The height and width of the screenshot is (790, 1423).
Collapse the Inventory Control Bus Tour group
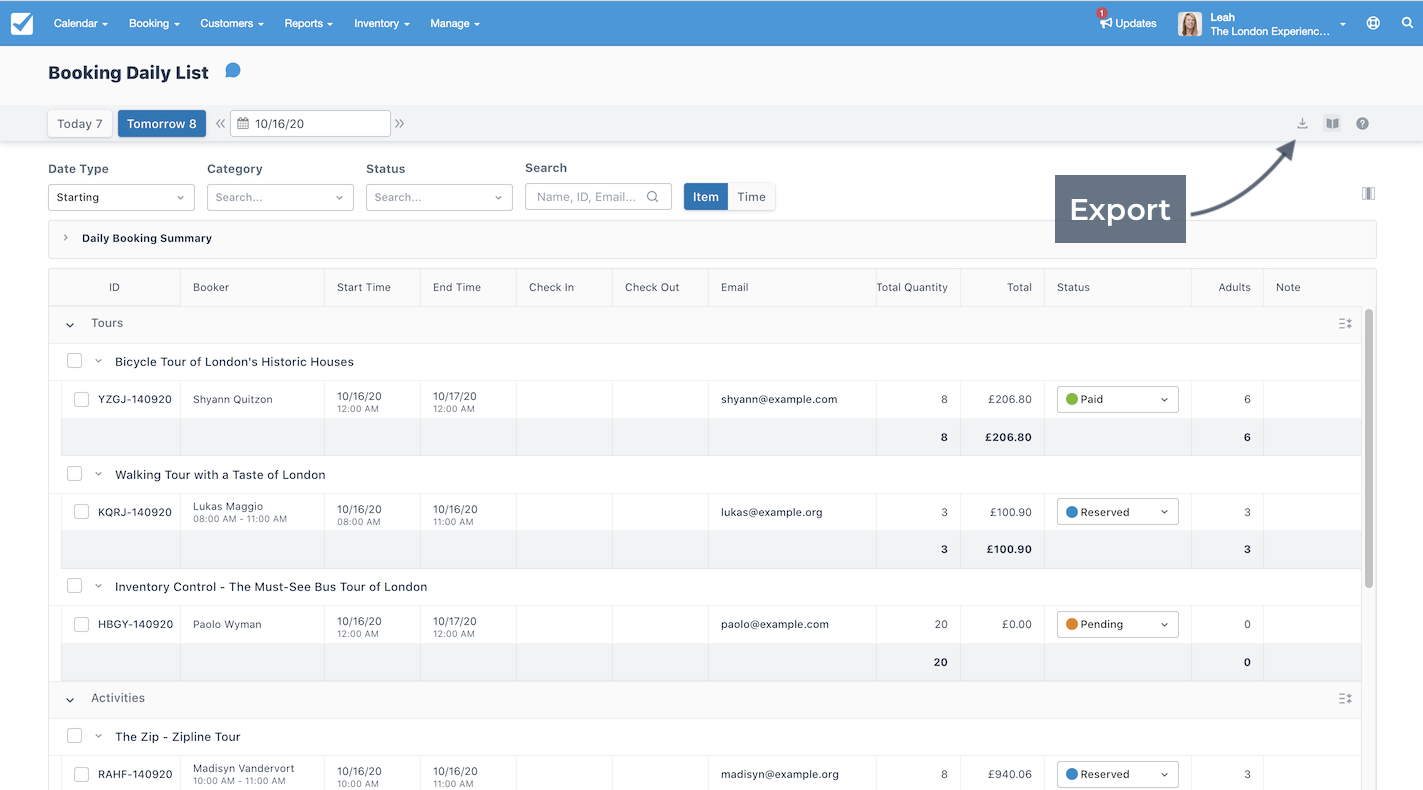tap(99, 586)
